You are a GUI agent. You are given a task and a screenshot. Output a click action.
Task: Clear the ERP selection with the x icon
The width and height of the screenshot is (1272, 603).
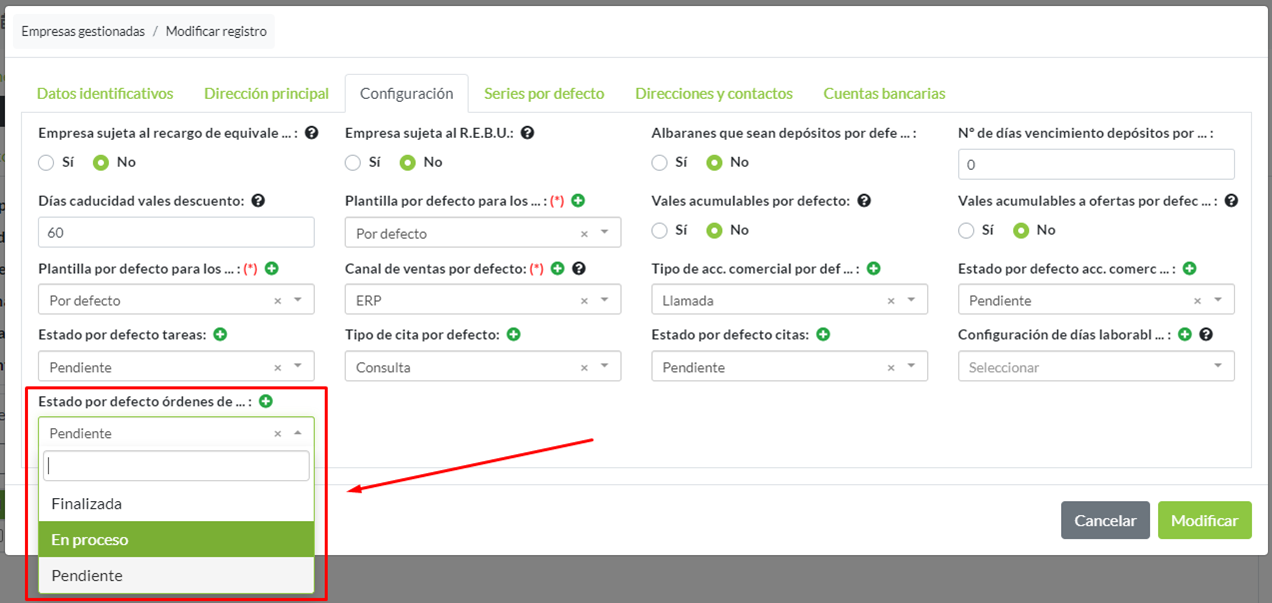(584, 301)
